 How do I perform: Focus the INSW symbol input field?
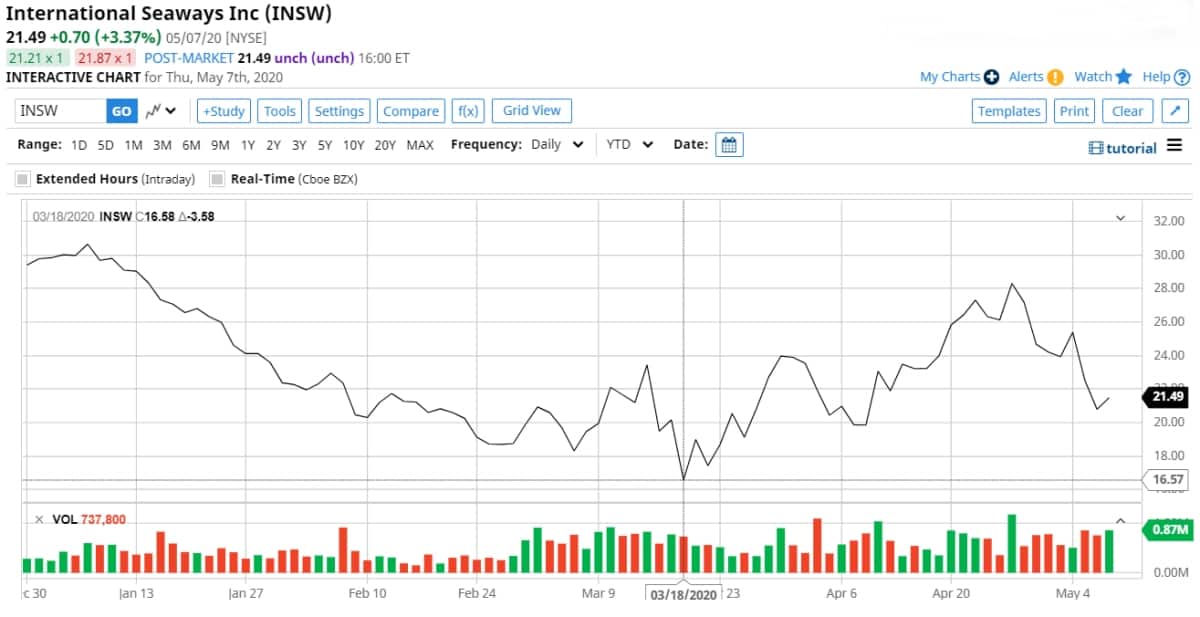point(61,111)
